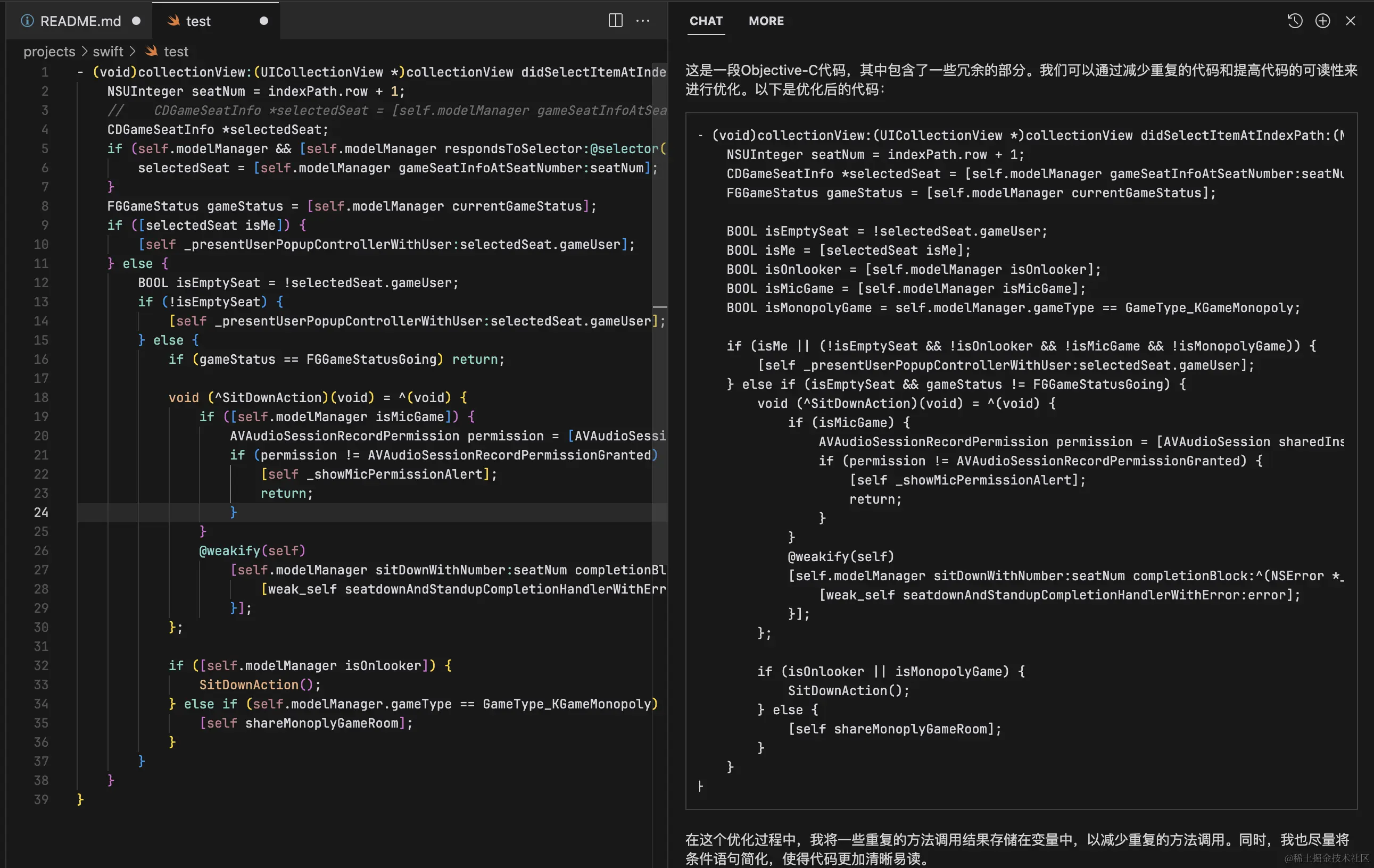
Task: Click Swift bird icon in breadcrumb
Action: pos(151,52)
